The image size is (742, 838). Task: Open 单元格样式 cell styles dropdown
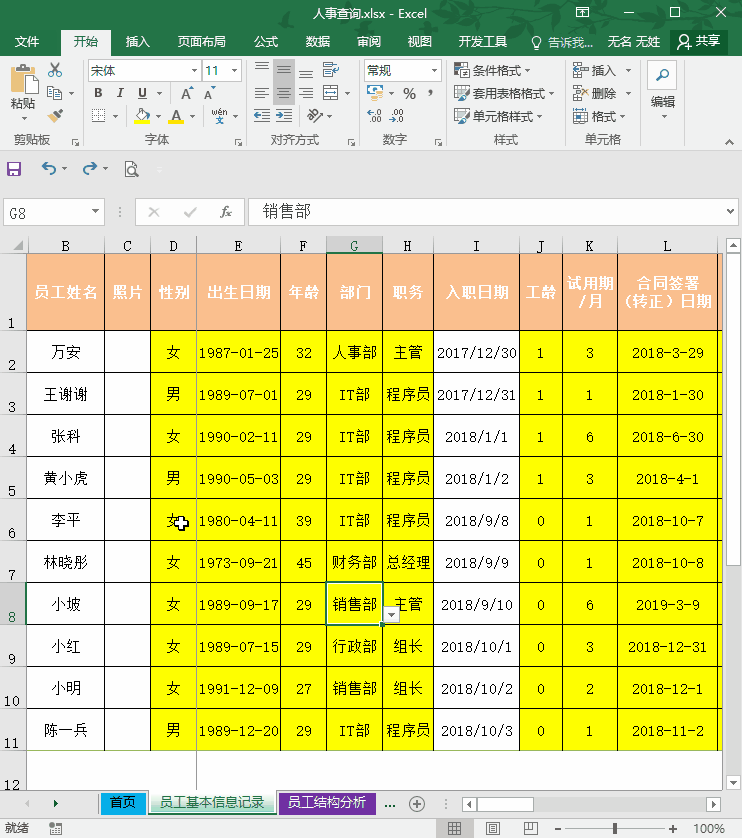point(498,116)
